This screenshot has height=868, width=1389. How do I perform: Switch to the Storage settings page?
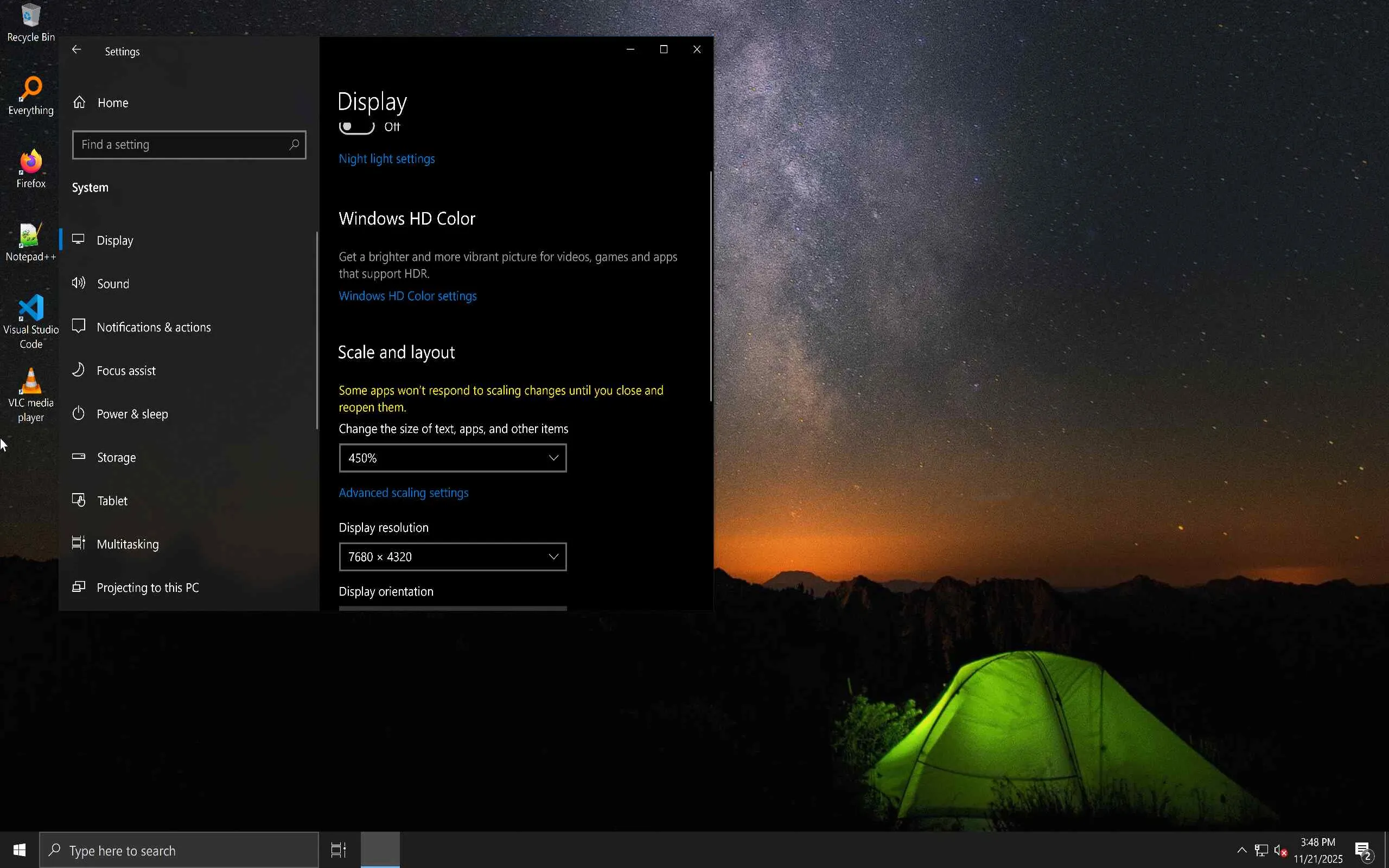(x=116, y=457)
